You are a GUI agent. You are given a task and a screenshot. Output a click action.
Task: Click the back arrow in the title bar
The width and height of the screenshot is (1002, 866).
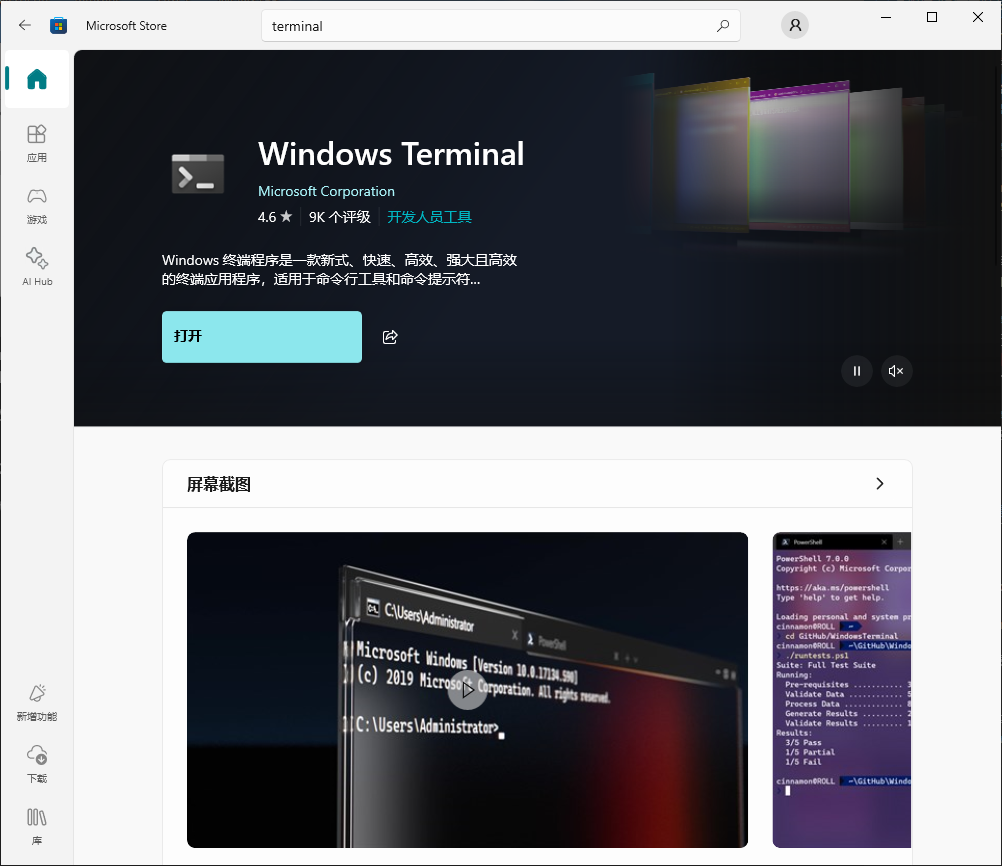25,26
